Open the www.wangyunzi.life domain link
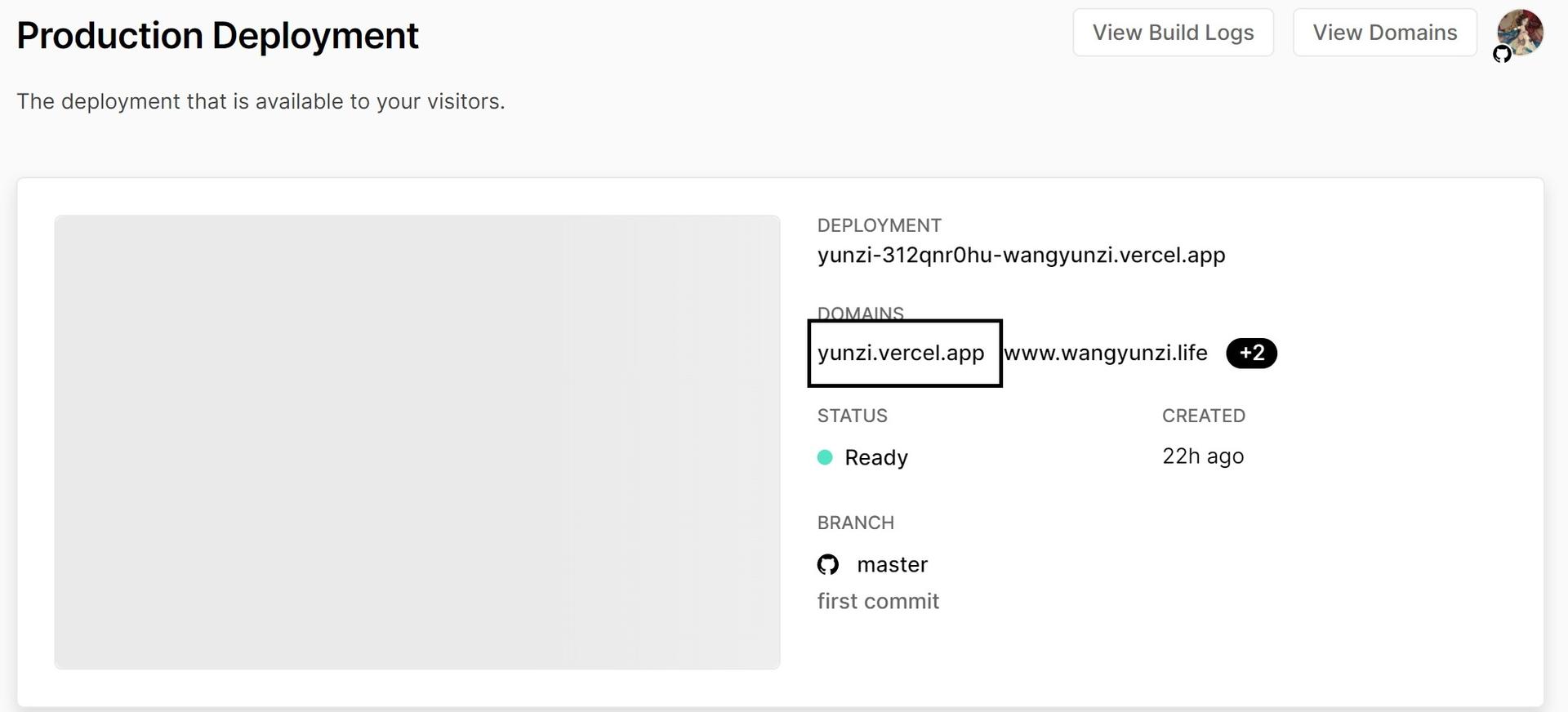Viewport: 1568px width, 712px height. coord(1106,353)
